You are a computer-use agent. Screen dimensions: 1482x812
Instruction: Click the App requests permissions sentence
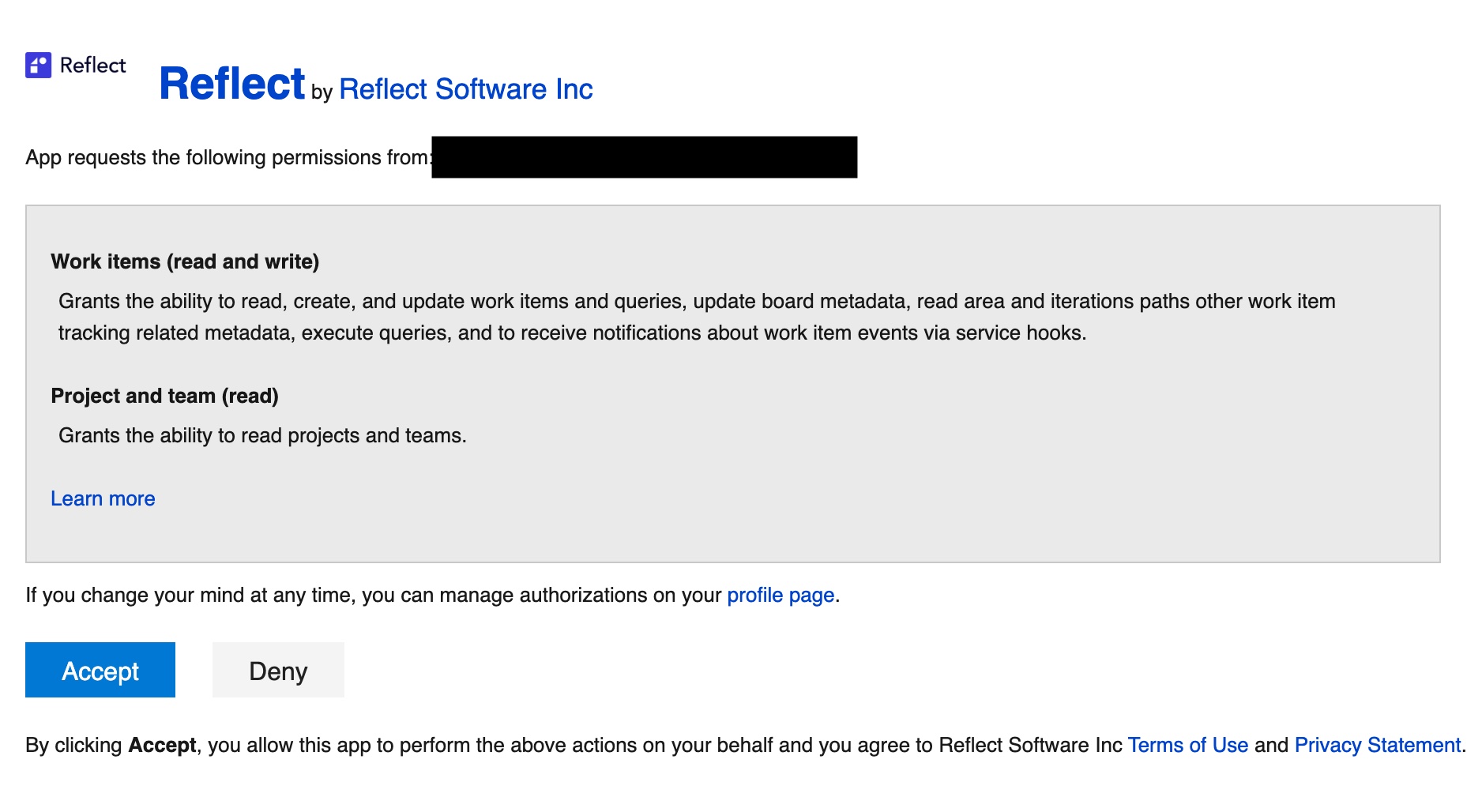click(x=229, y=157)
